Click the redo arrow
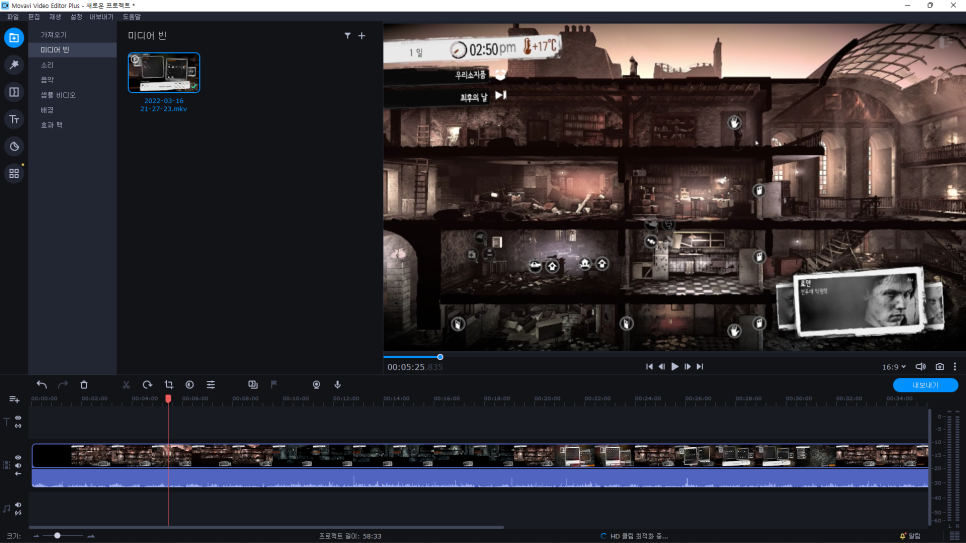 tap(63, 385)
